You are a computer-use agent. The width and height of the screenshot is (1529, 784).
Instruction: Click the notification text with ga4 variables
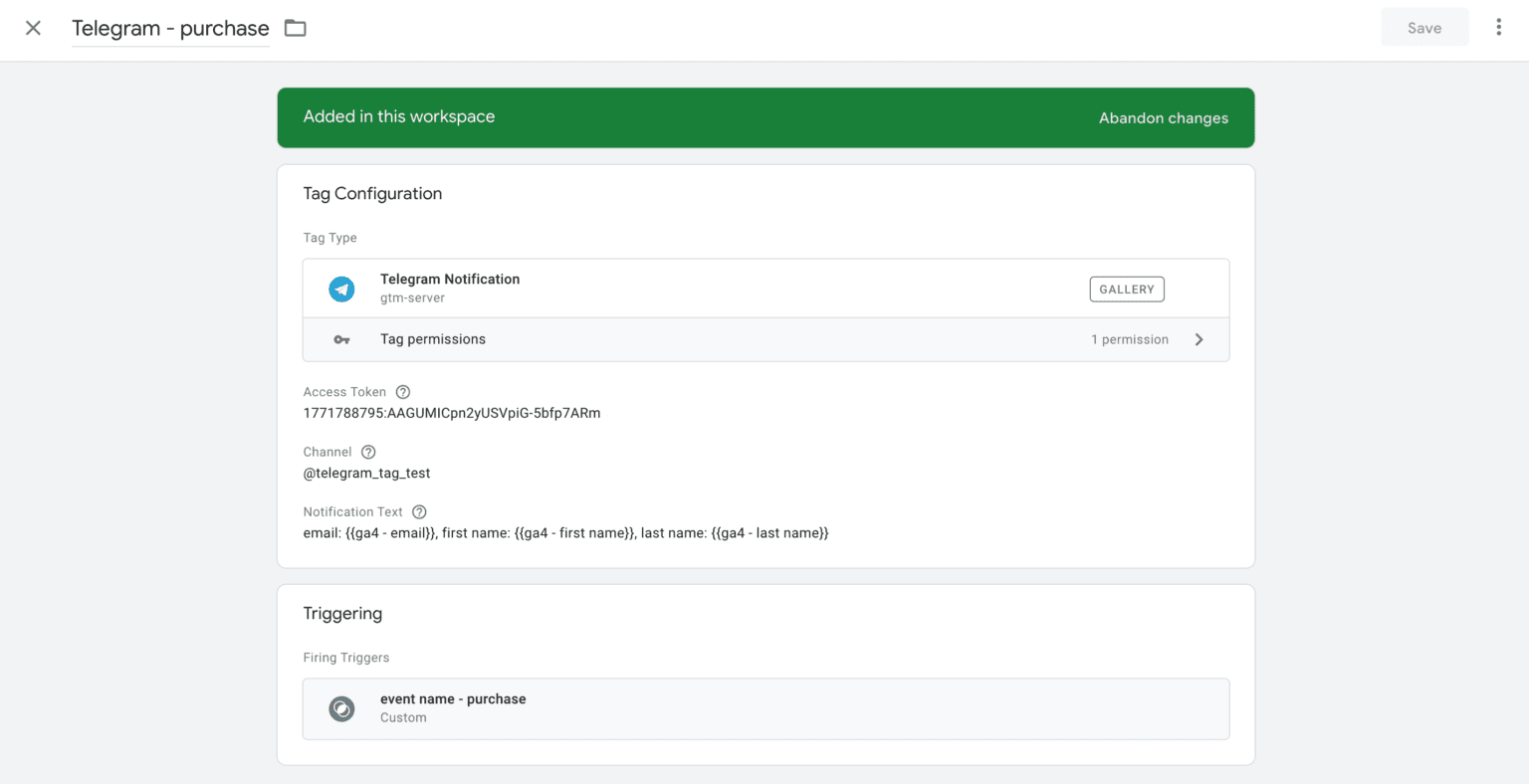(565, 533)
